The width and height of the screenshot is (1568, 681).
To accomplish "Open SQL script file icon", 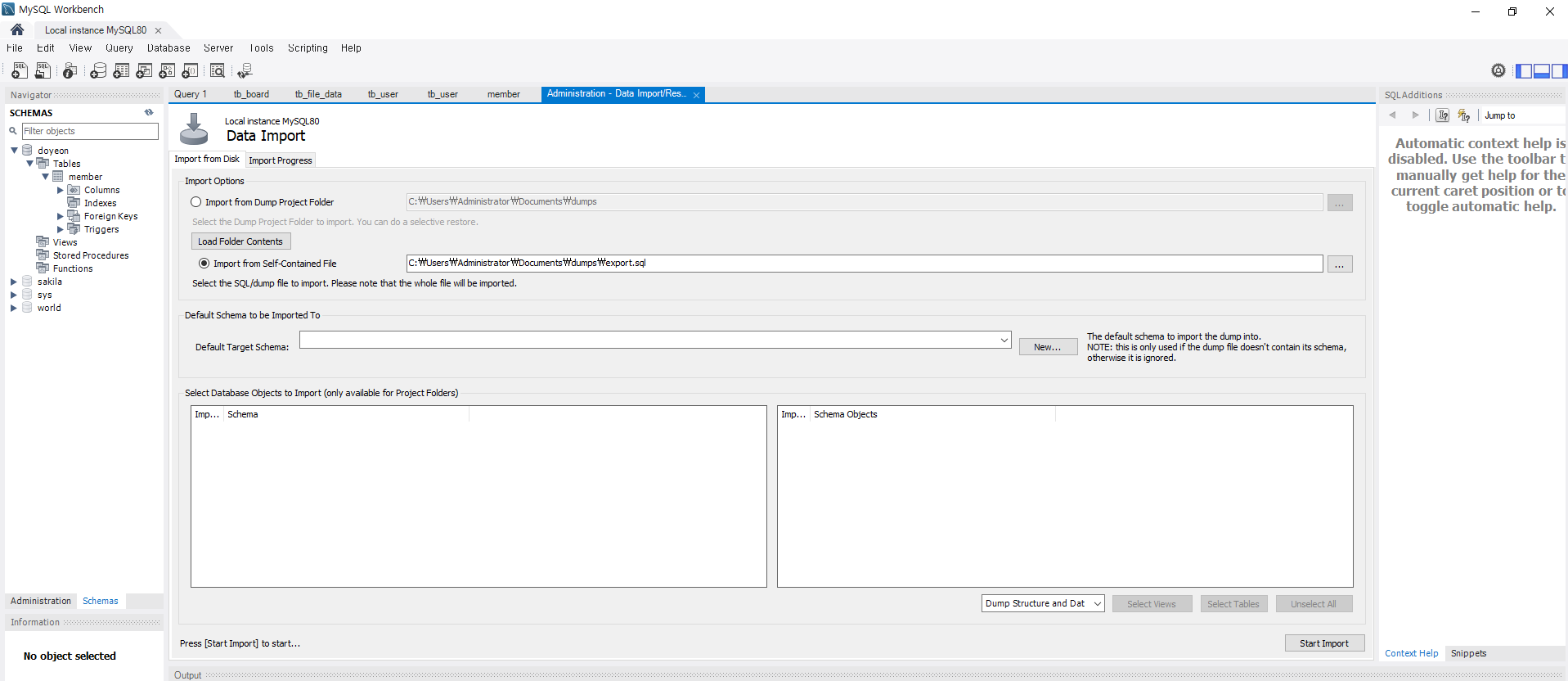I will (x=43, y=71).
